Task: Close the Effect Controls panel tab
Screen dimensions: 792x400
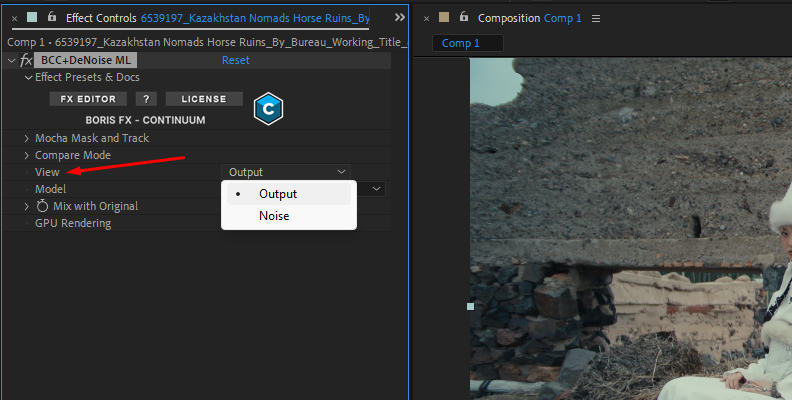Action: pyautogui.click(x=14, y=18)
